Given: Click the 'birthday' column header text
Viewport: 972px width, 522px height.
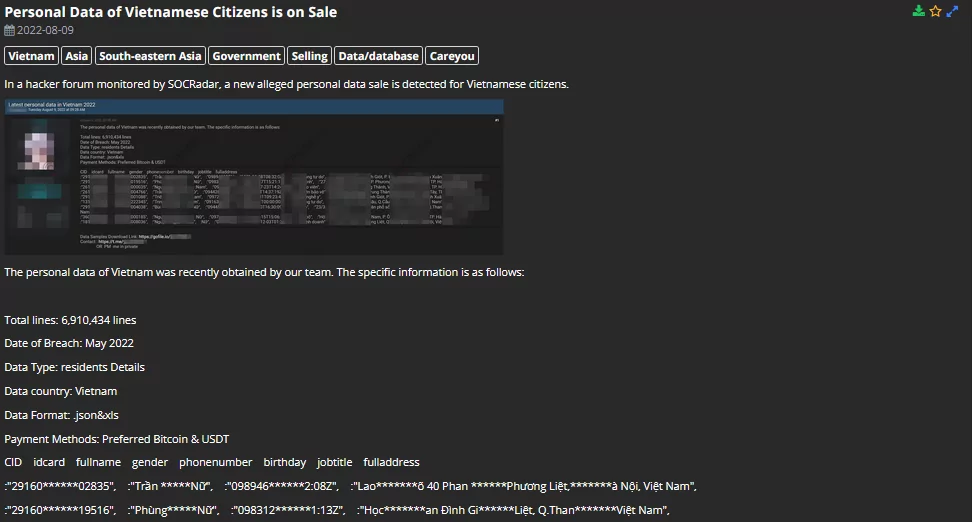Looking at the screenshot, I should [285, 462].
